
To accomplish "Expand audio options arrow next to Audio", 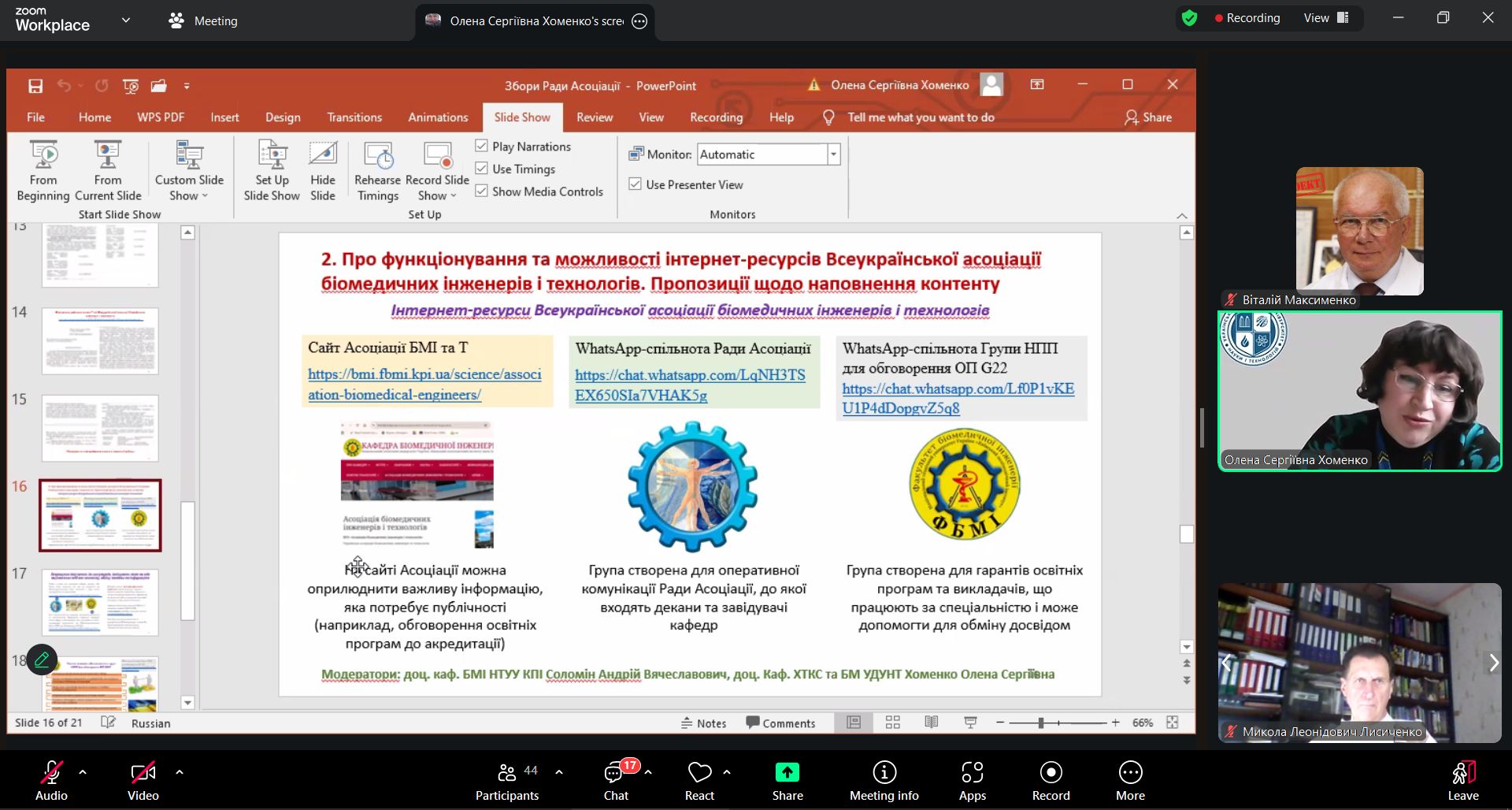I will [x=83, y=773].
